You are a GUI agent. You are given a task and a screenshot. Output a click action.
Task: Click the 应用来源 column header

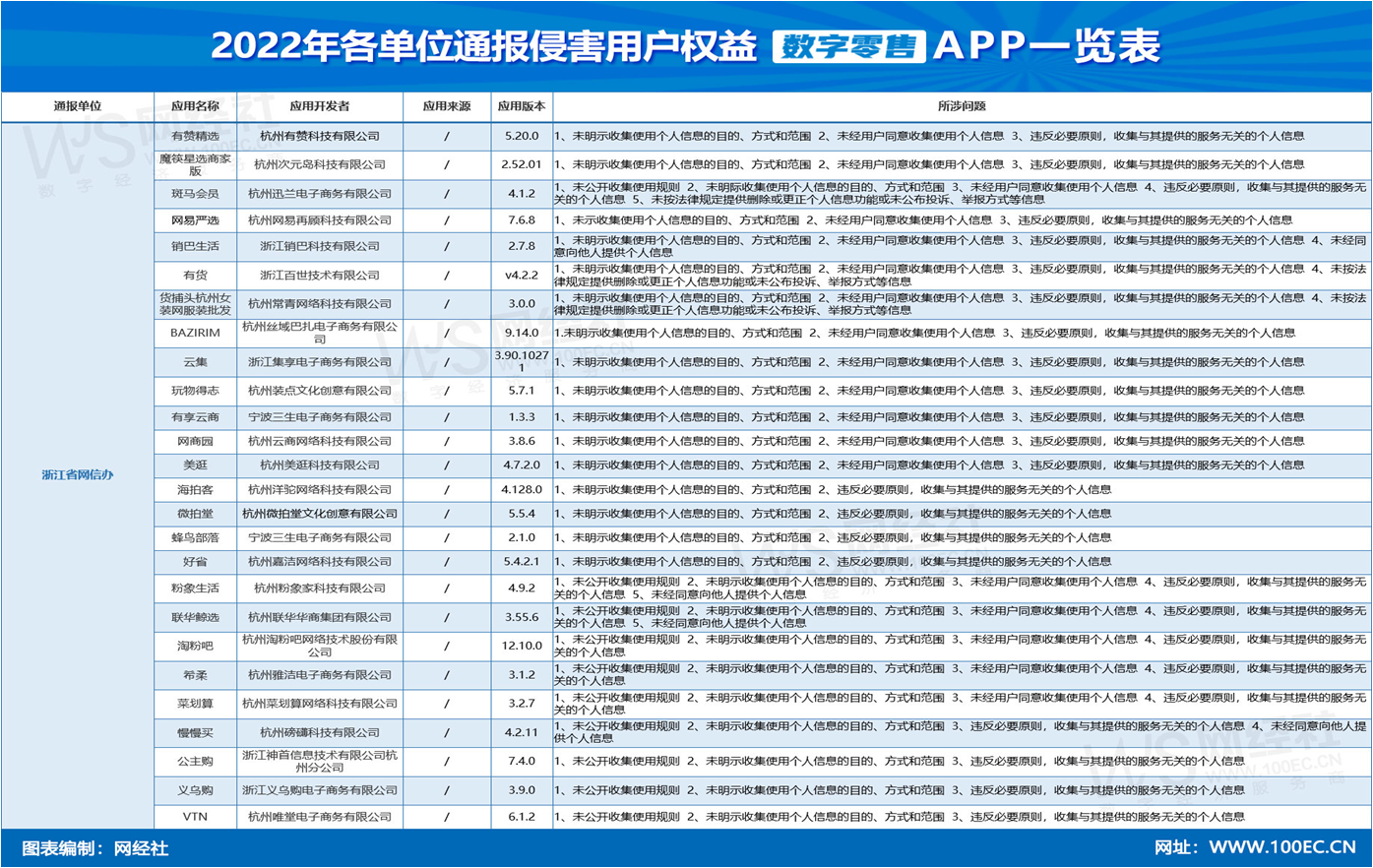pos(447,106)
